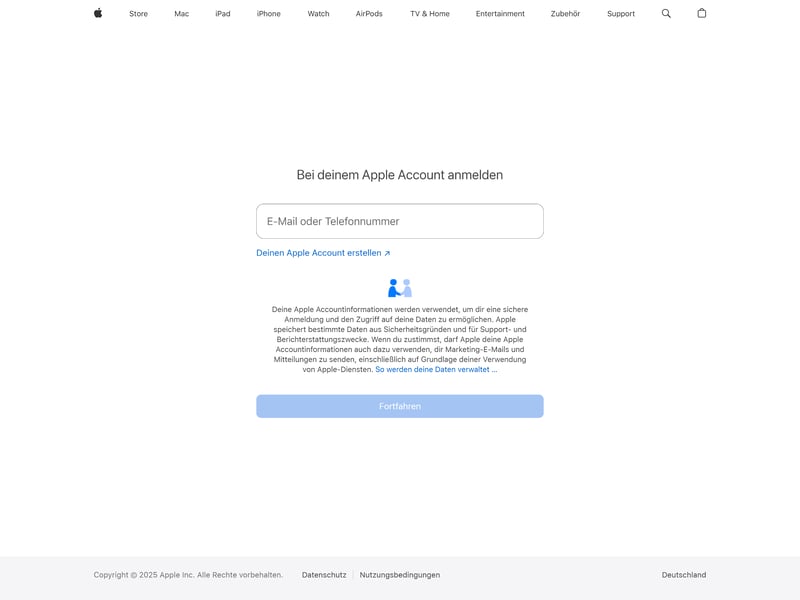Open the TV & Home menu
Viewport: 800px width, 600px height.
click(x=430, y=14)
